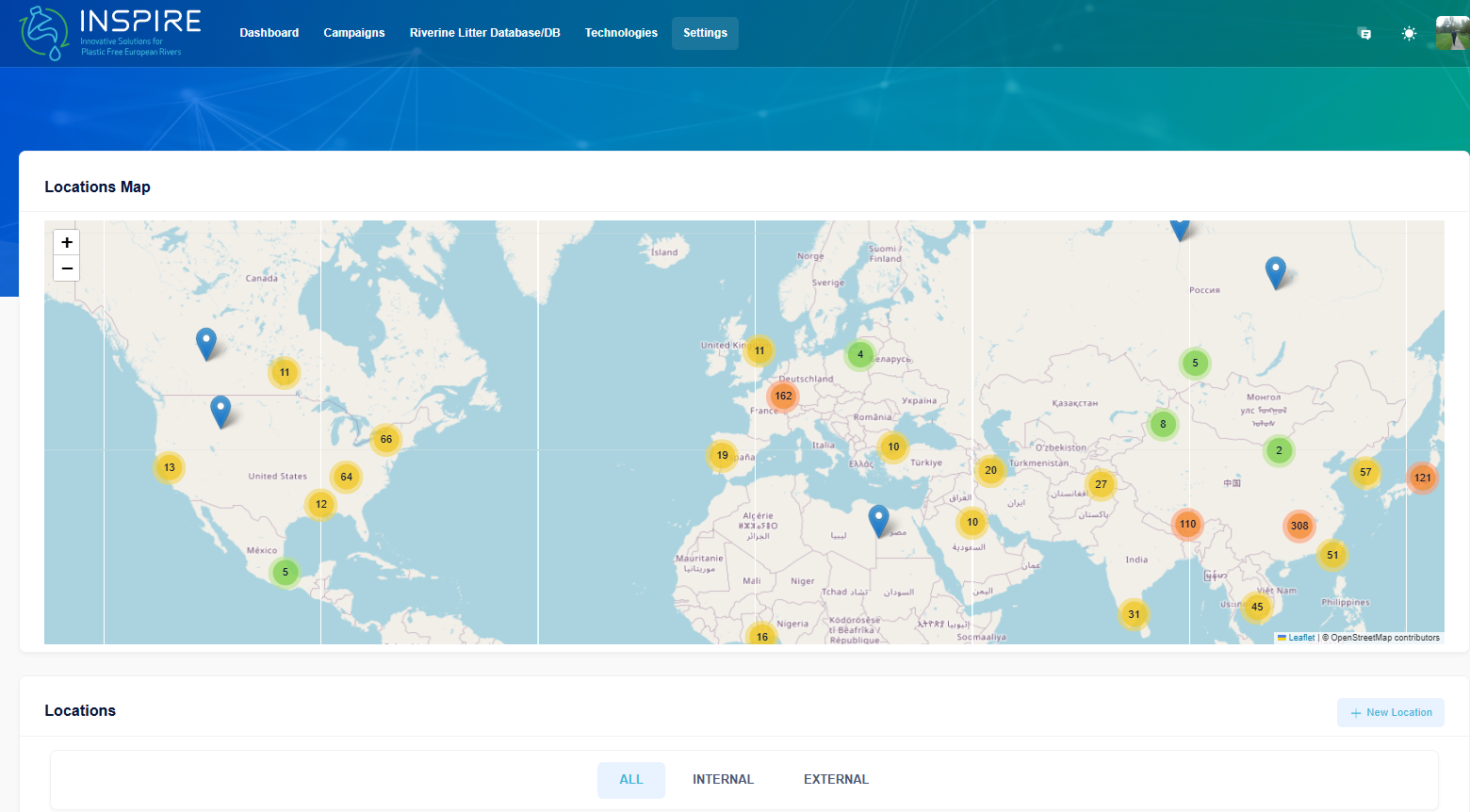
Task: Open the Dashboard menu item
Action: [269, 33]
